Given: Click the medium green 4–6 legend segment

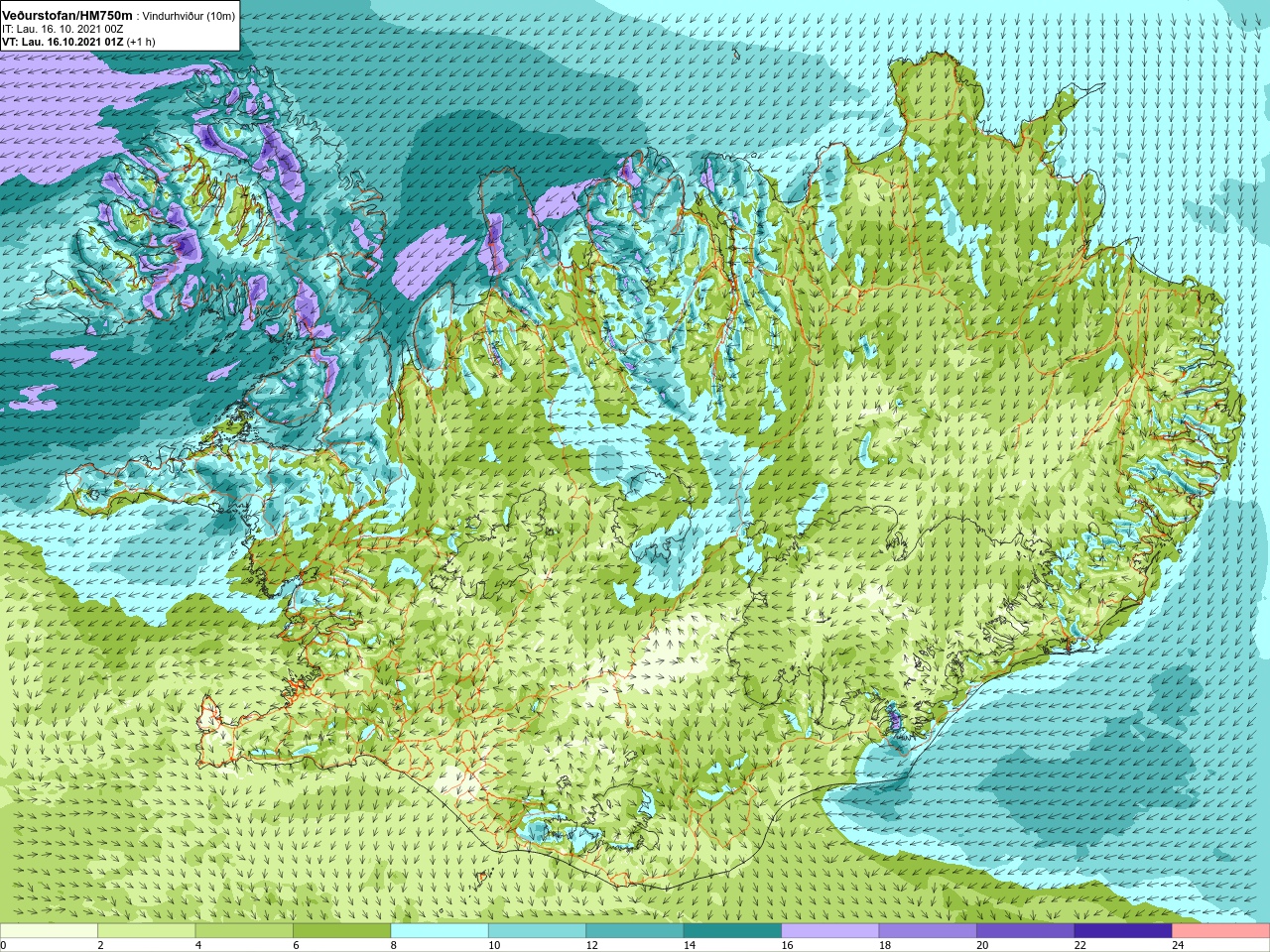Looking at the screenshot, I should tap(244, 930).
